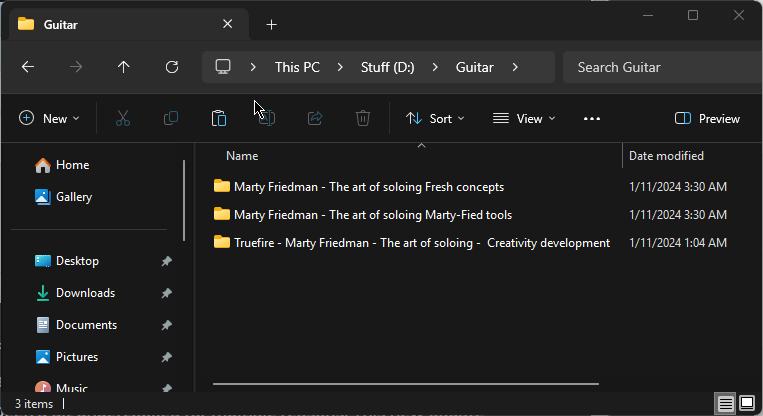Click the Paste clipboard icon
This screenshot has width=763, height=416.
pyautogui.click(x=218, y=118)
